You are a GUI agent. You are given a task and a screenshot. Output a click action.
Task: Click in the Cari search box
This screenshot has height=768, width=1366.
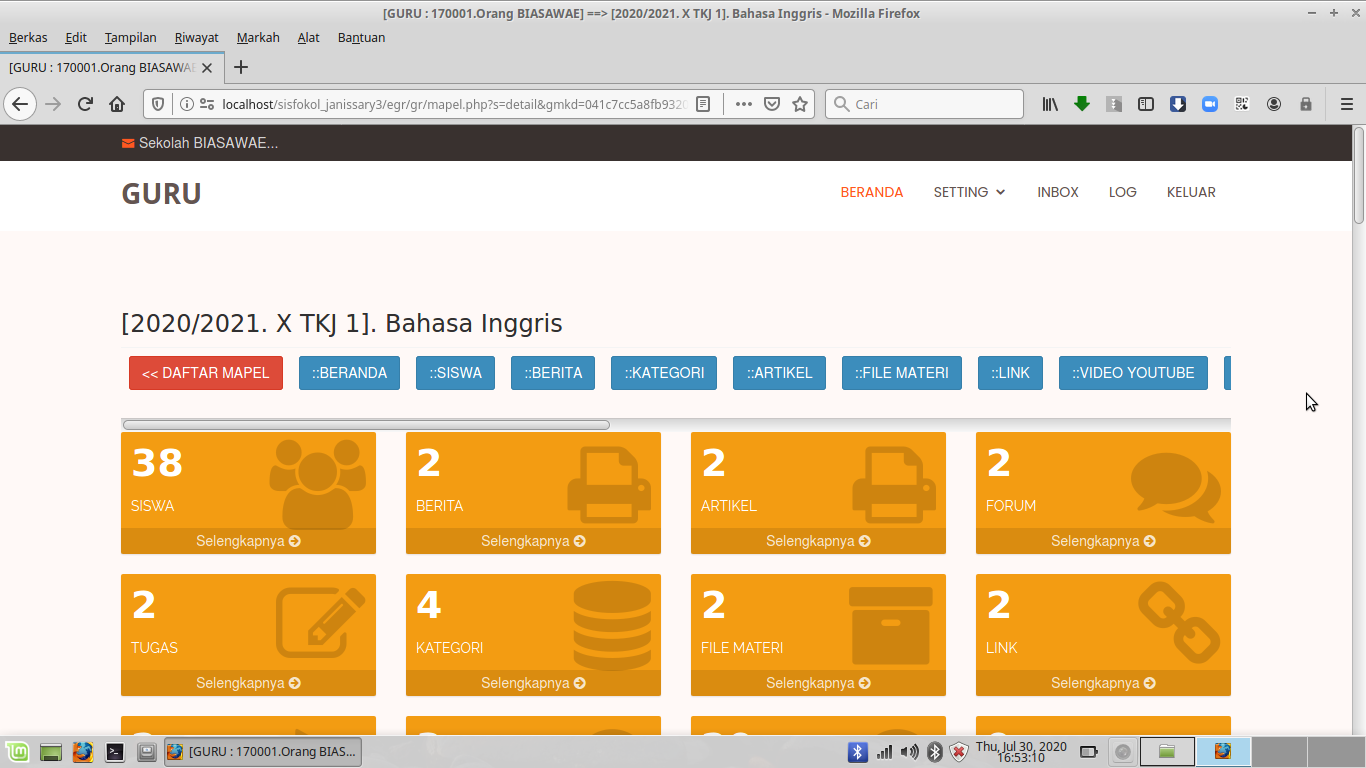[x=924, y=104]
